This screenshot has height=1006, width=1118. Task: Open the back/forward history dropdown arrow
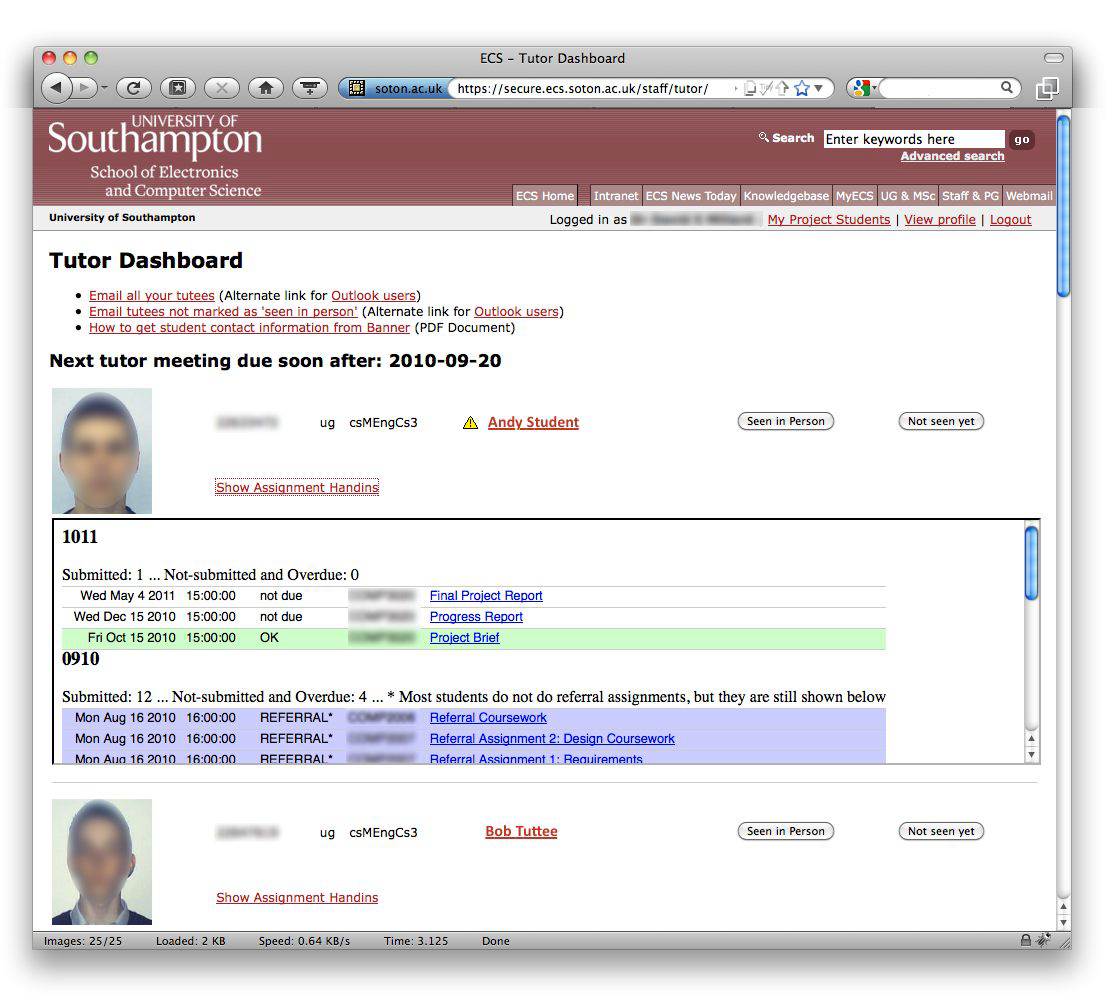point(104,88)
